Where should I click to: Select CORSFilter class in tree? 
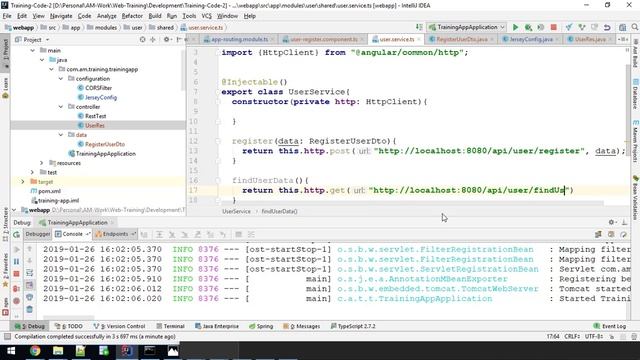[98, 88]
